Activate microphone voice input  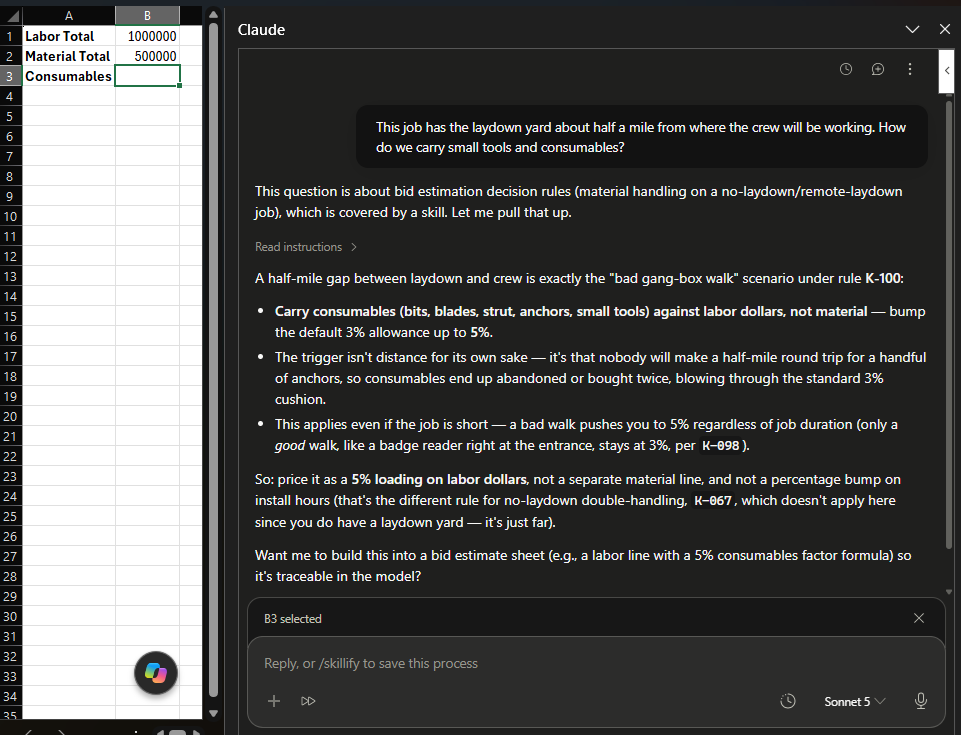click(x=921, y=701)
